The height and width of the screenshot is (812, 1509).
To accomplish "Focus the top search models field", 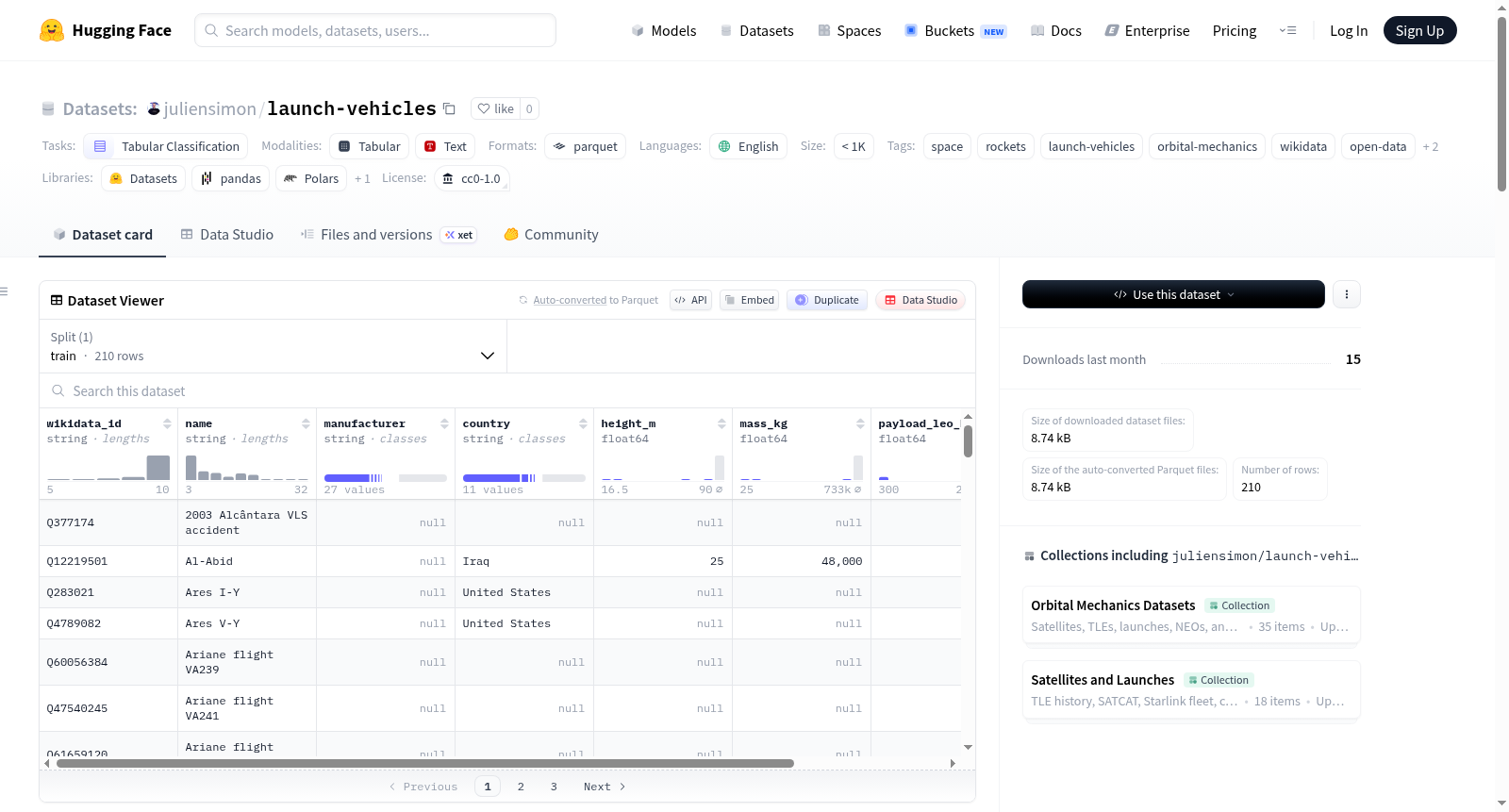I will coord(375,30).
